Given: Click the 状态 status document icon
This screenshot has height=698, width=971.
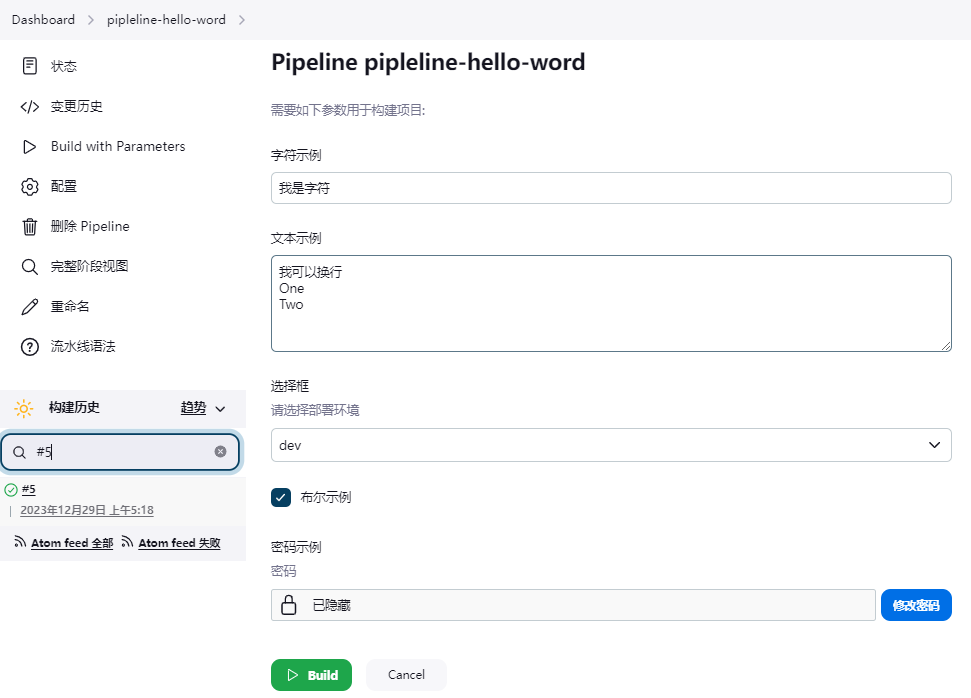Looking at the screenshot, I should pyautogui.click(x=30, y=66).
